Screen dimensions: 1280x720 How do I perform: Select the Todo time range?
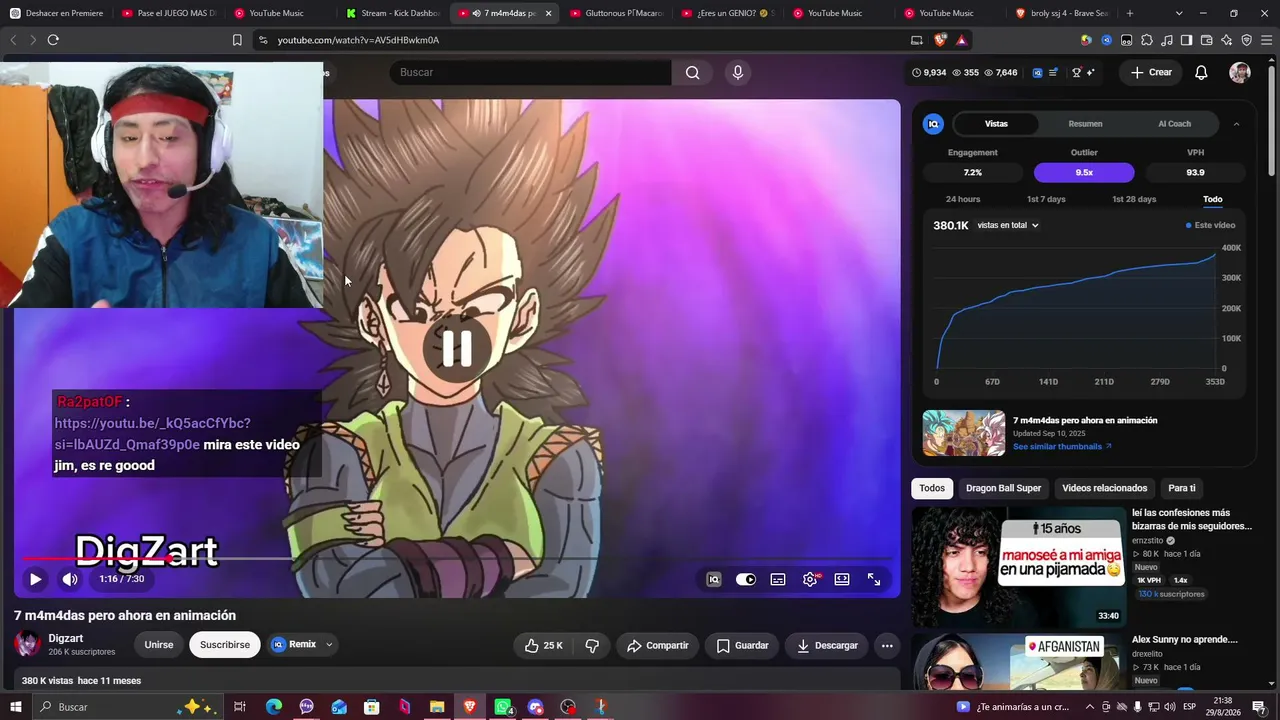pyautogui.click(x=1213, y=199)
